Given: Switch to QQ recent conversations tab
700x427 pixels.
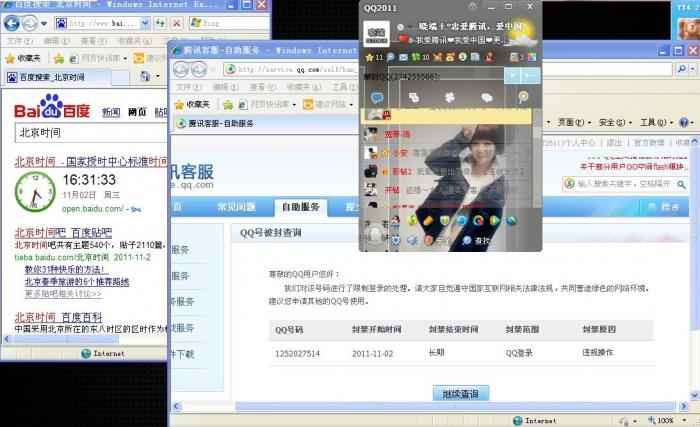Looking at the screenshot, I should [487, 97].
